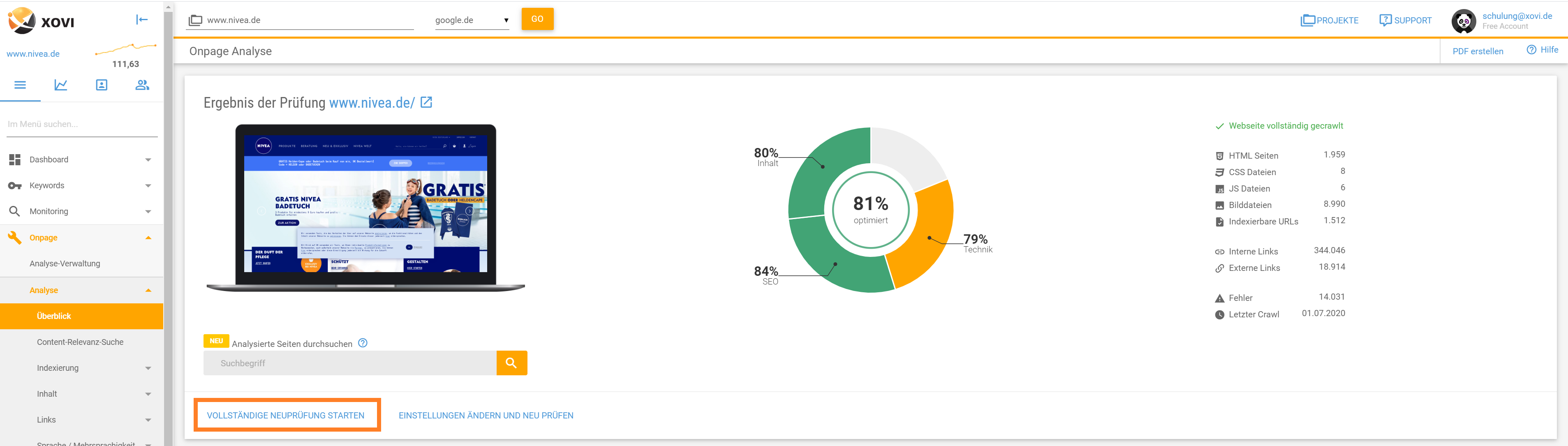Viewport: 1568px width, 446px height.
Task: Open Content-Relevanz-Suche menu item
Action: (x=80, y=342)
